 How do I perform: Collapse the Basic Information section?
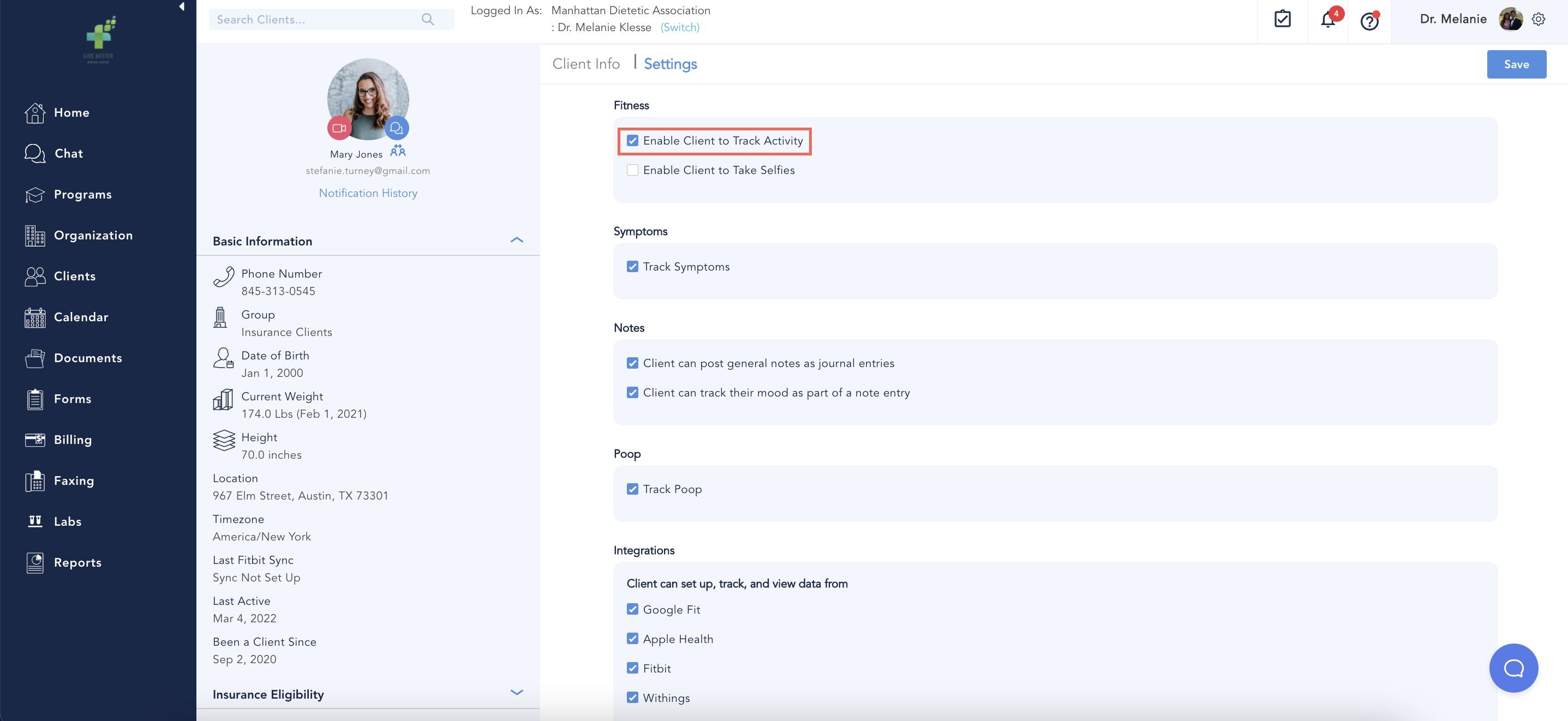(x=516, y=241)
